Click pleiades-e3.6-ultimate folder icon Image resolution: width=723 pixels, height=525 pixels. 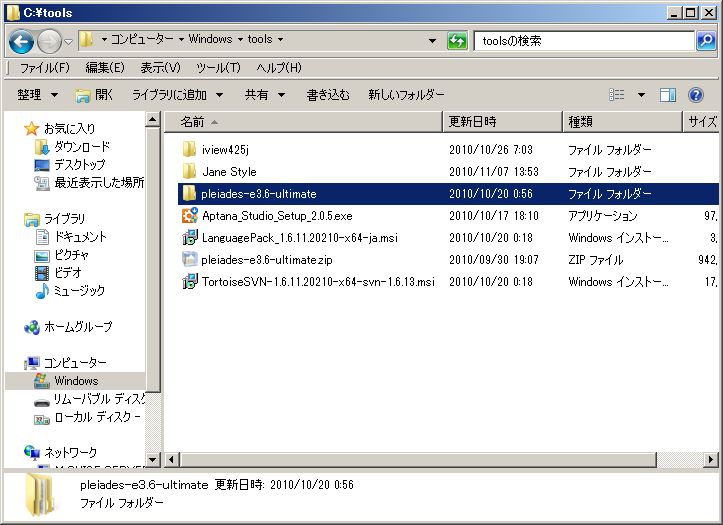click(189, 194)
